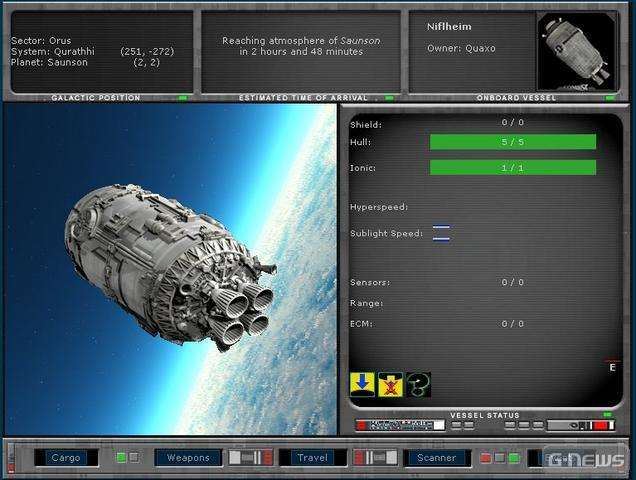Click the switch panel between Weapons and Travel

point(250,458)
